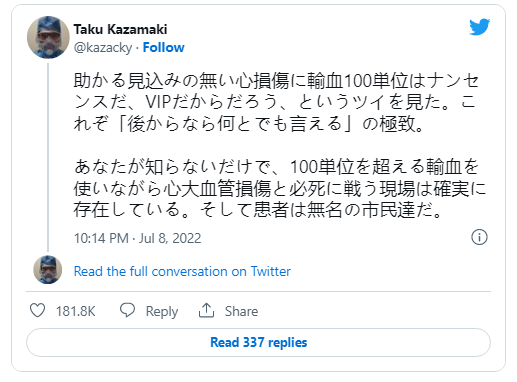The width and height of the screenshot is (517, 382).
Task: Open the Taku Kazamaki display name
Action: click(120, 29)
